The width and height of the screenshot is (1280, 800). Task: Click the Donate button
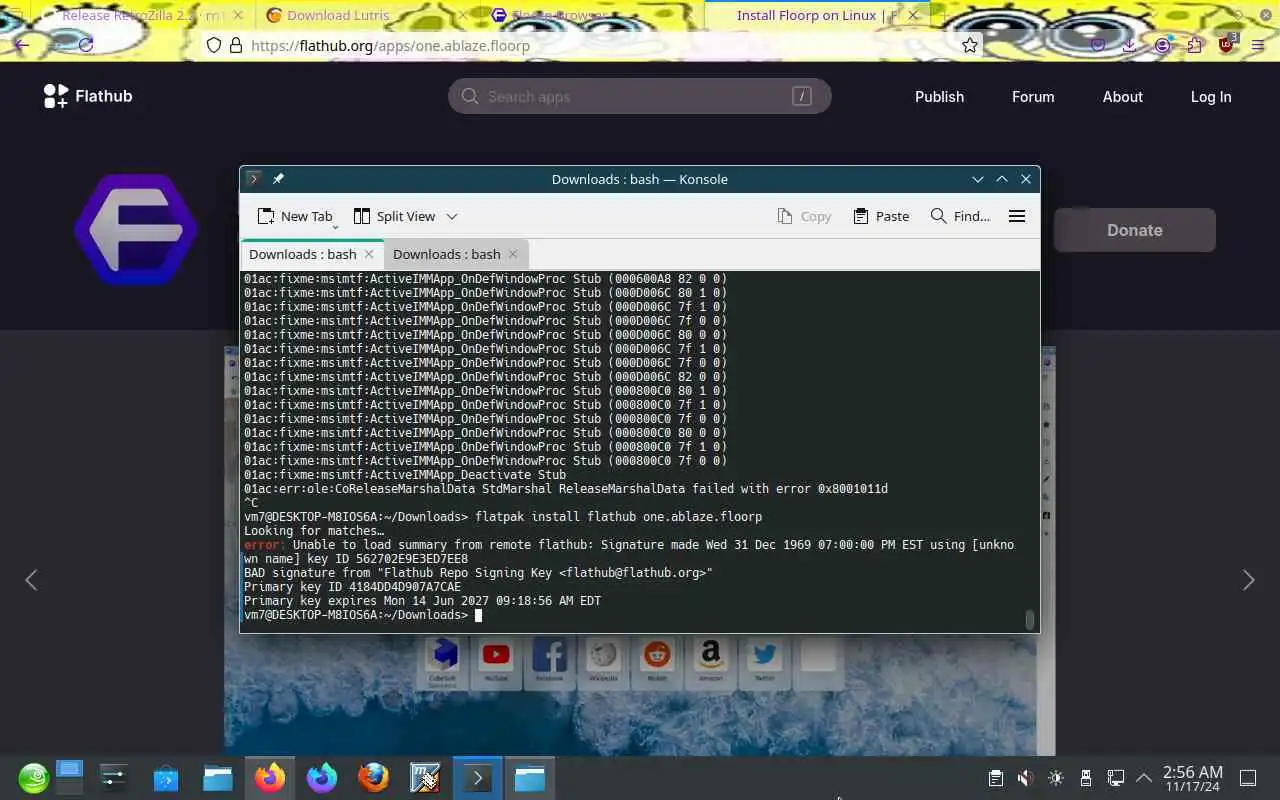1135,230
